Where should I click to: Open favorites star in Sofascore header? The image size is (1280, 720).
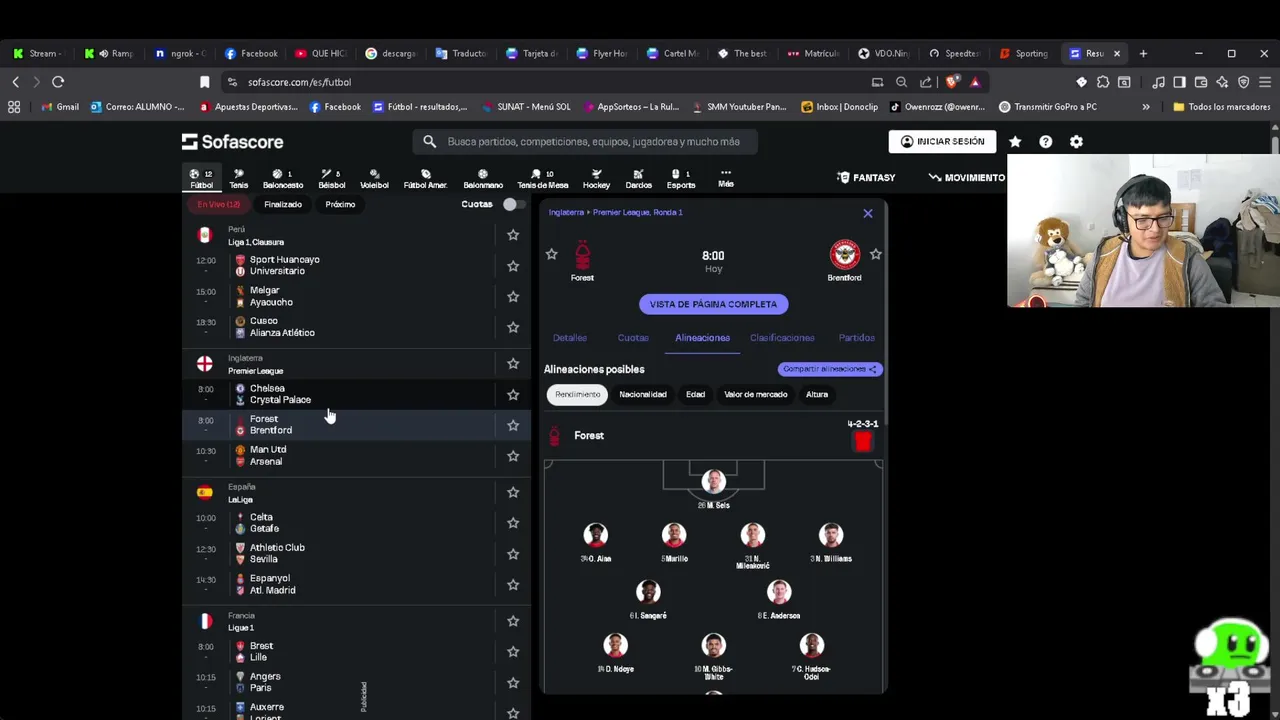click(1015, 142)
